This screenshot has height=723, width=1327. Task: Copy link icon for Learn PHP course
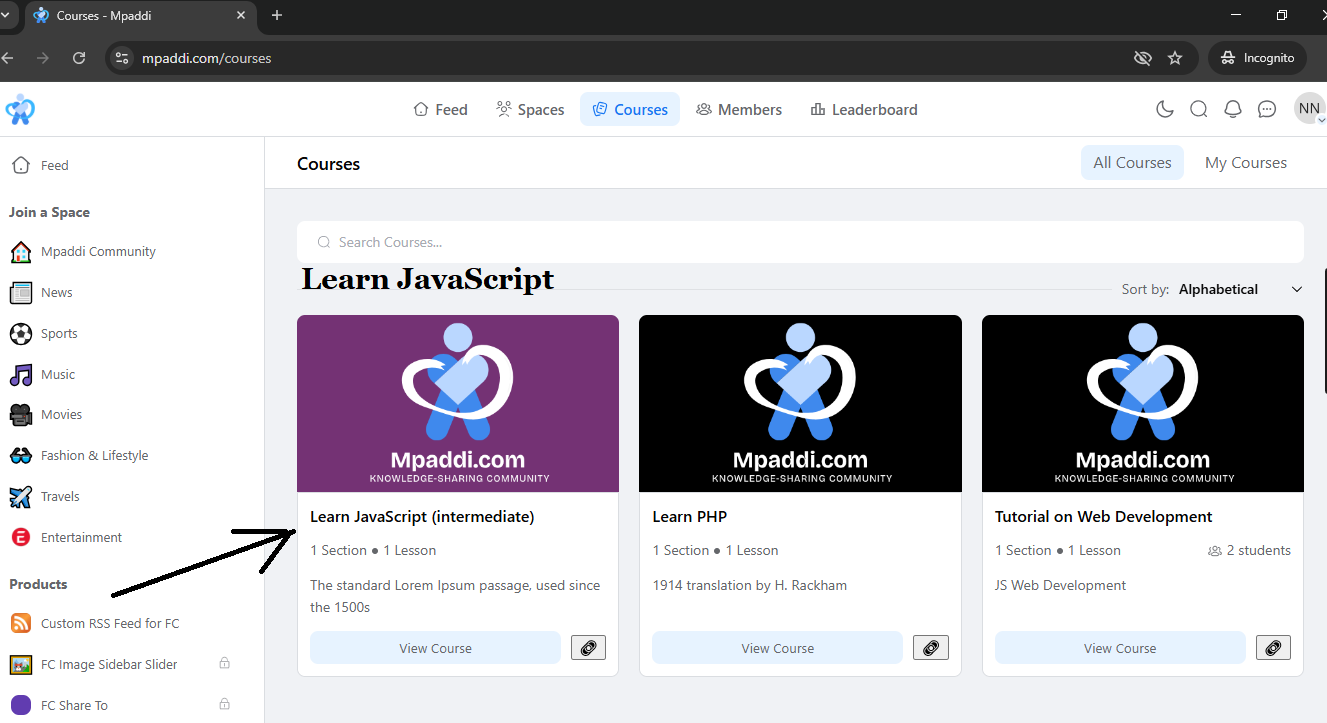(x=931, y=648)
